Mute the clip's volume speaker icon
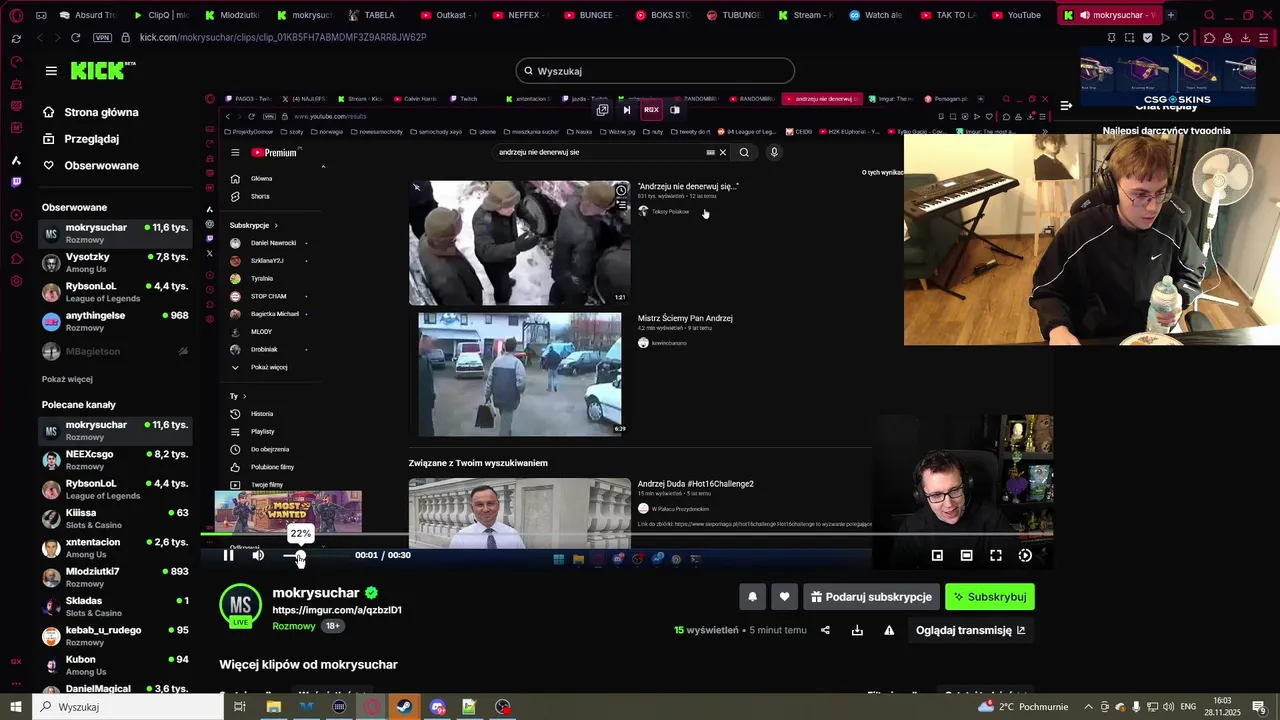This screenshot has width=1280, height=720. click(258, 555)
